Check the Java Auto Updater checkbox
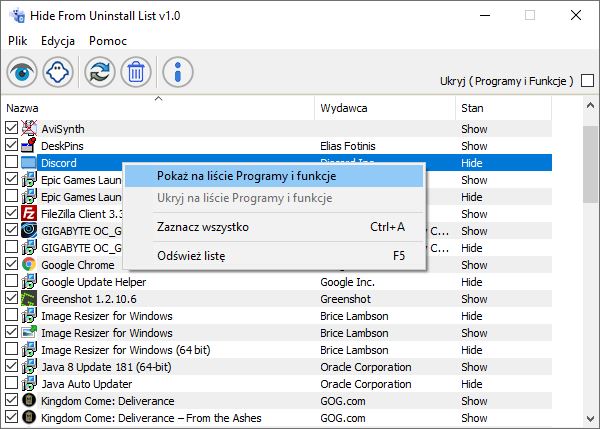 pos(11,382)
